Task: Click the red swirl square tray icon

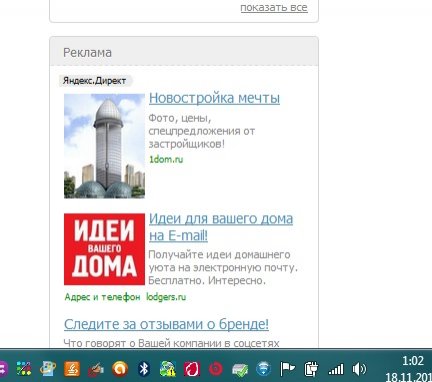Action: click(192, 369)
